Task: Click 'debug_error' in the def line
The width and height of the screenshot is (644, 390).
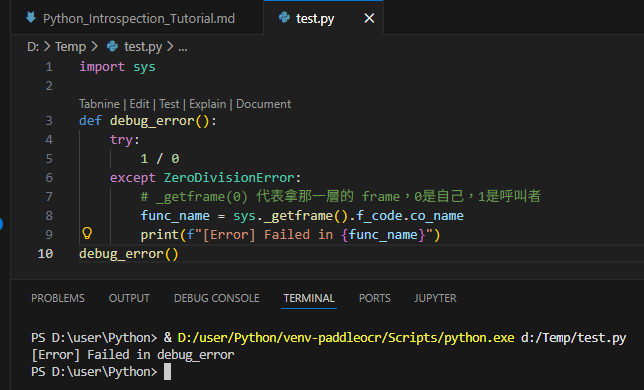Action: tap(152, 121)
